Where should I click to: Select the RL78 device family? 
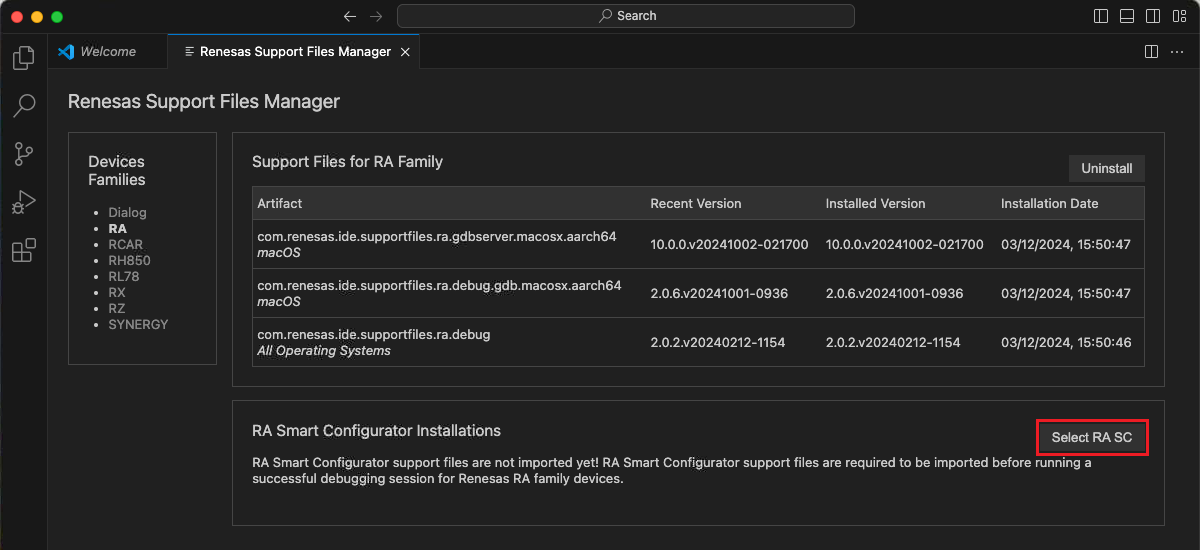(125, 276)
